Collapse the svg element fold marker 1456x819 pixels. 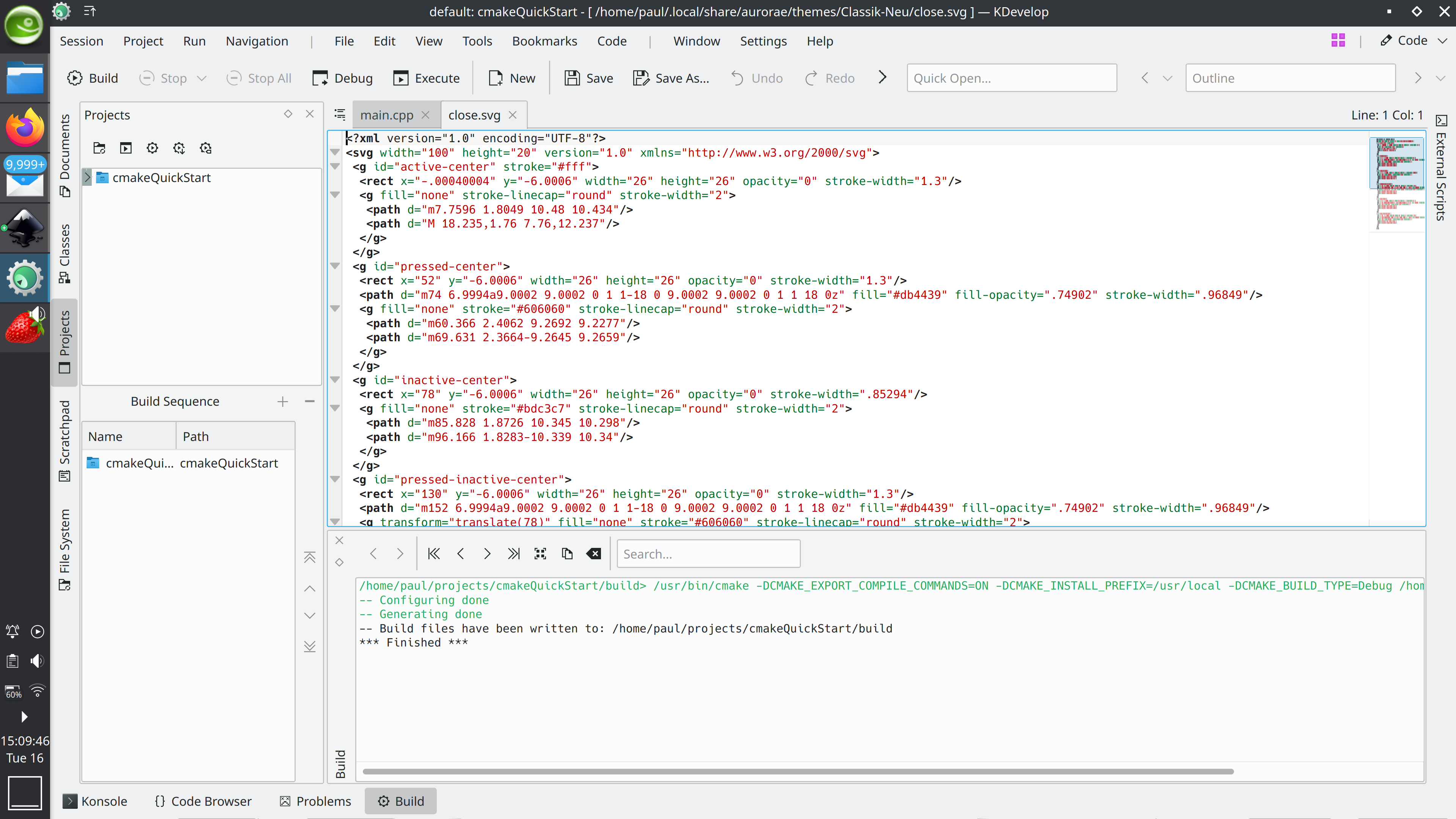point(334,152)
